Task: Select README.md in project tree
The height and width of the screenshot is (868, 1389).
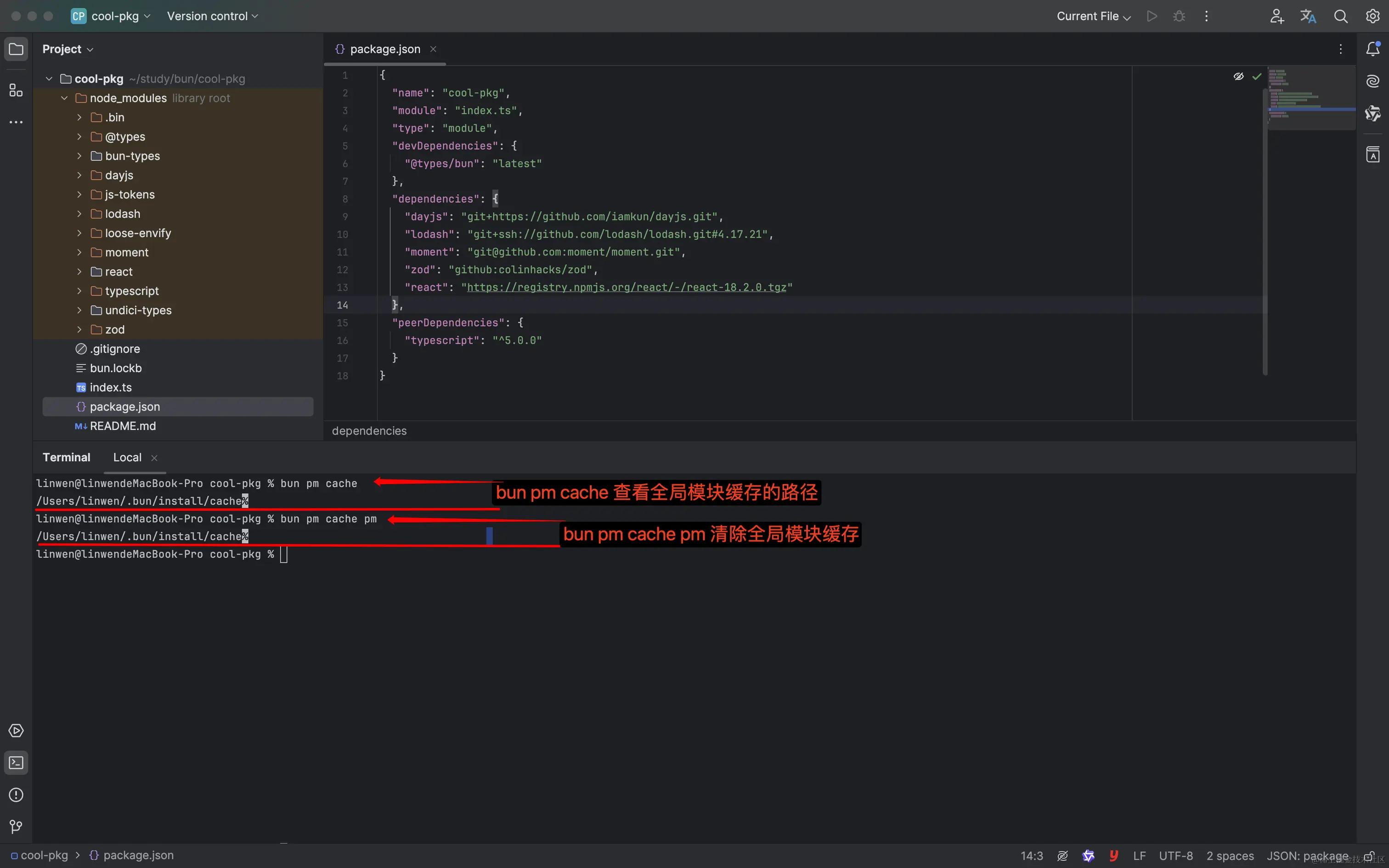Action: (x=122, y=426)
